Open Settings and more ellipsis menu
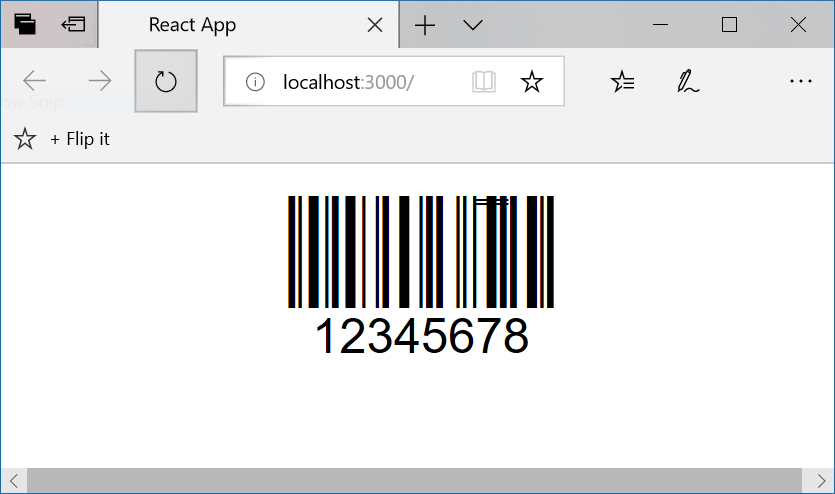835x494 pixels. [x=800, y=81]
